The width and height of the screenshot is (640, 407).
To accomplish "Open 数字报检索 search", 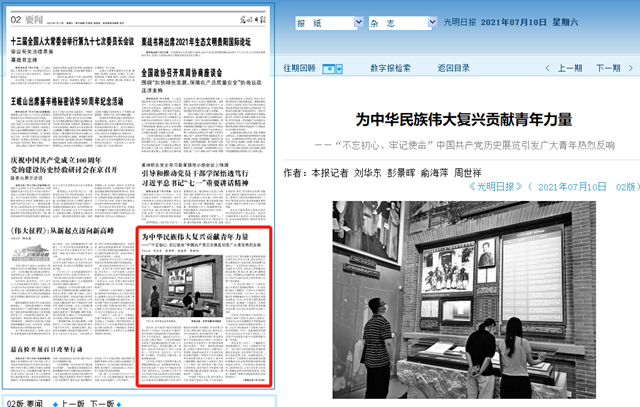I will pyautogui.click(x=390, y=68).
